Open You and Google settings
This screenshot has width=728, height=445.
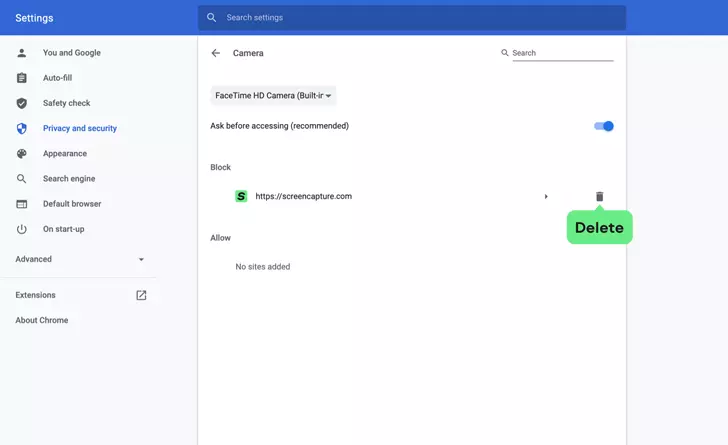(72, 53)
